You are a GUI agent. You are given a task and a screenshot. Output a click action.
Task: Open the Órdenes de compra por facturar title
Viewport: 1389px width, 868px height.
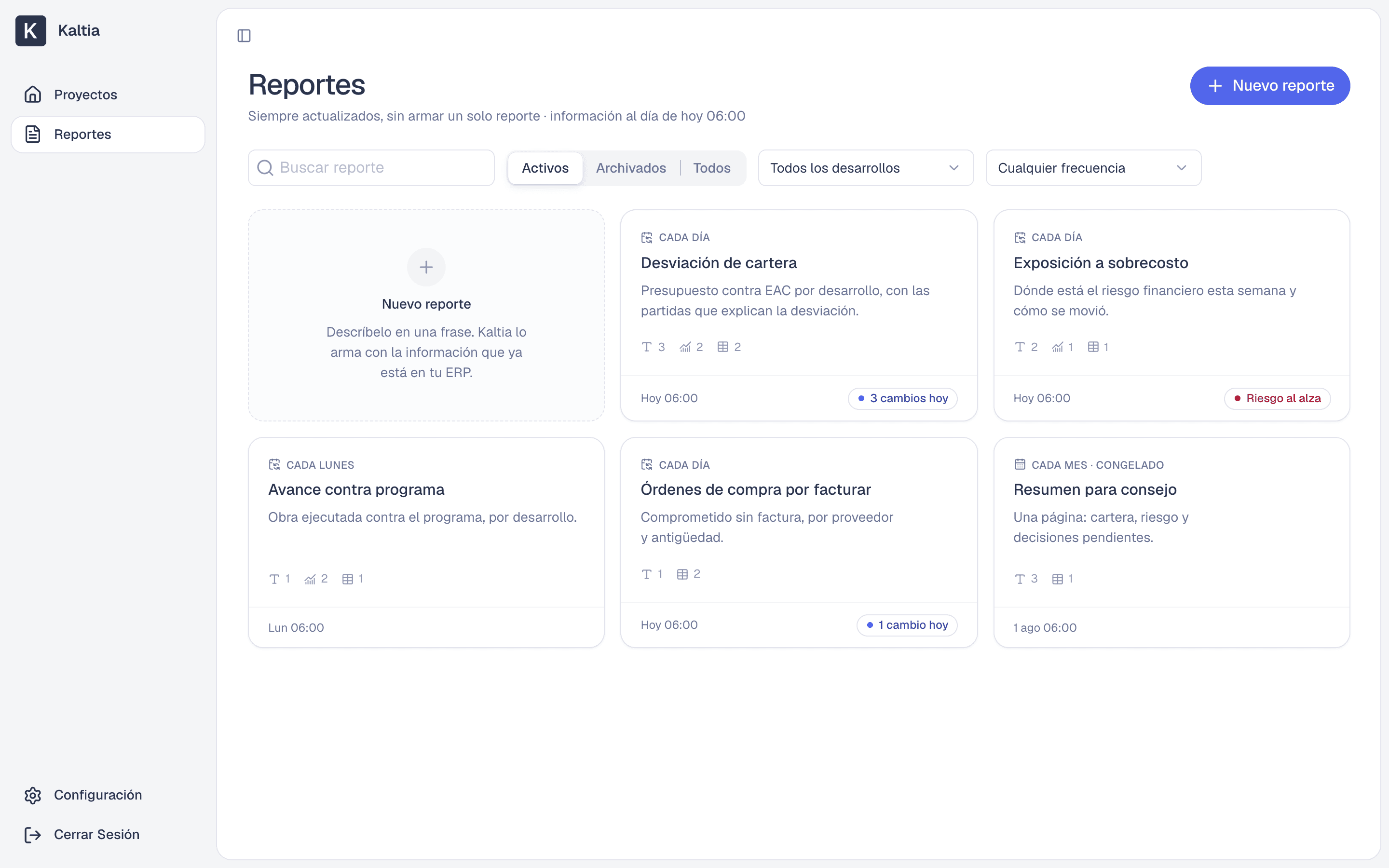[x=755, y=489]
